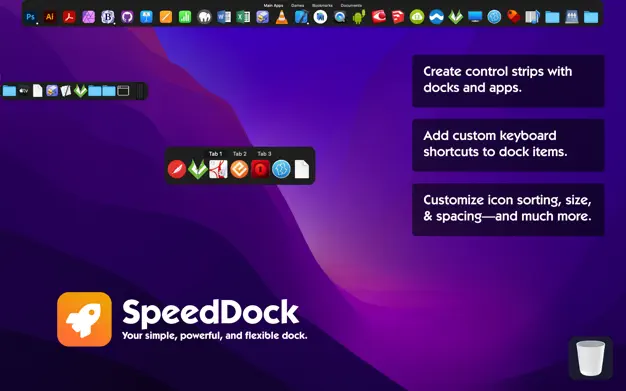The width and height of the screenshot is (626, 391).
Task: Open the orange Pages icon
Action: (166, 17)
